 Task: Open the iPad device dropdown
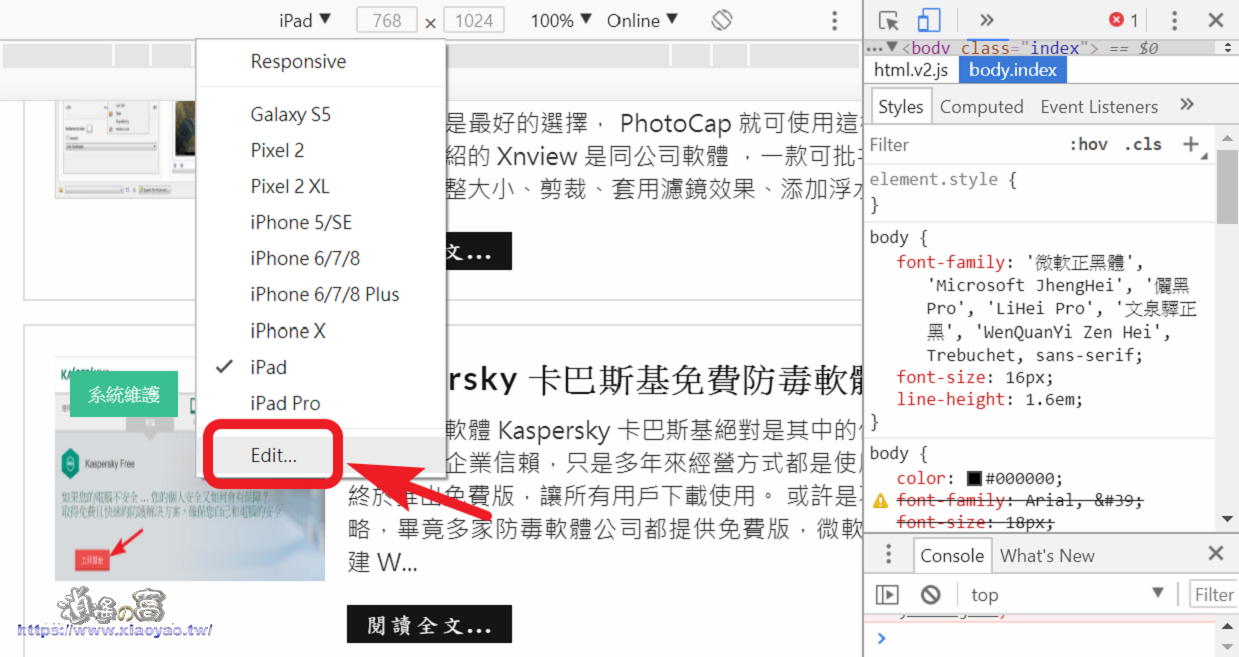[305, 20]
